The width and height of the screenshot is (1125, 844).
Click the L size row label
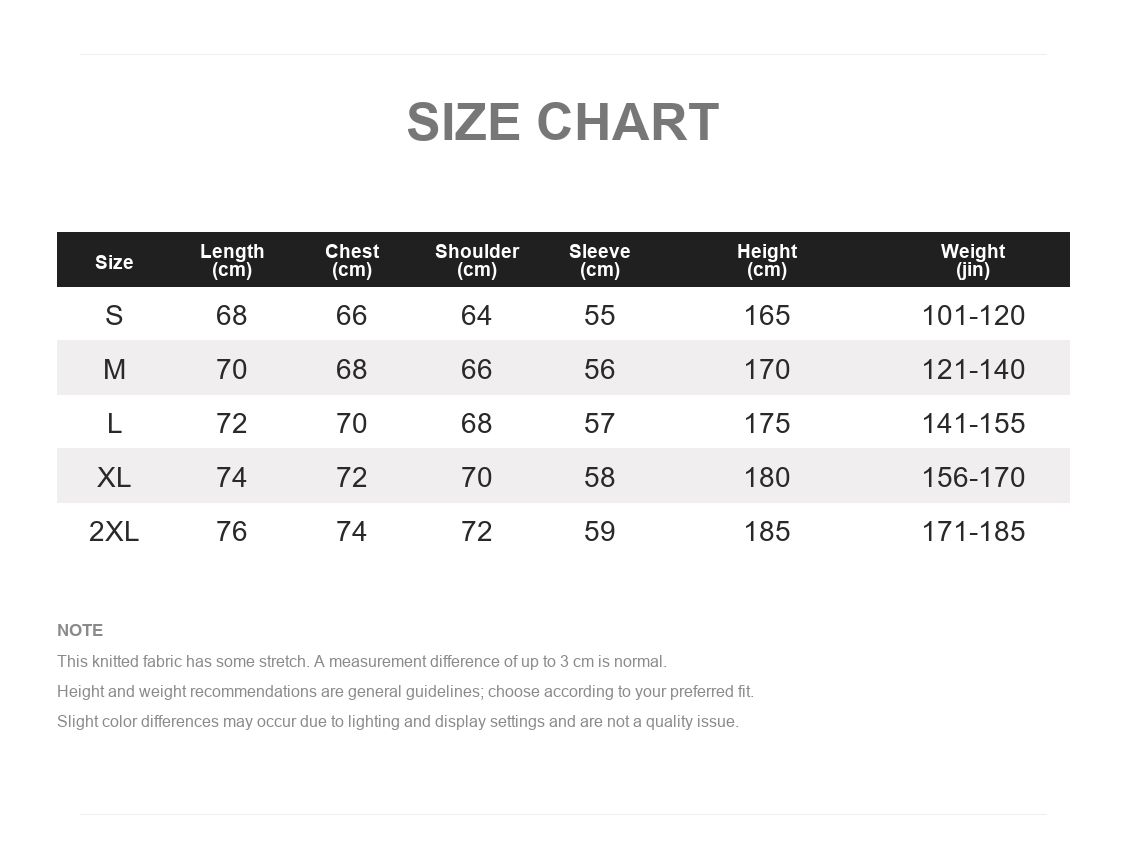pos(114,423)
